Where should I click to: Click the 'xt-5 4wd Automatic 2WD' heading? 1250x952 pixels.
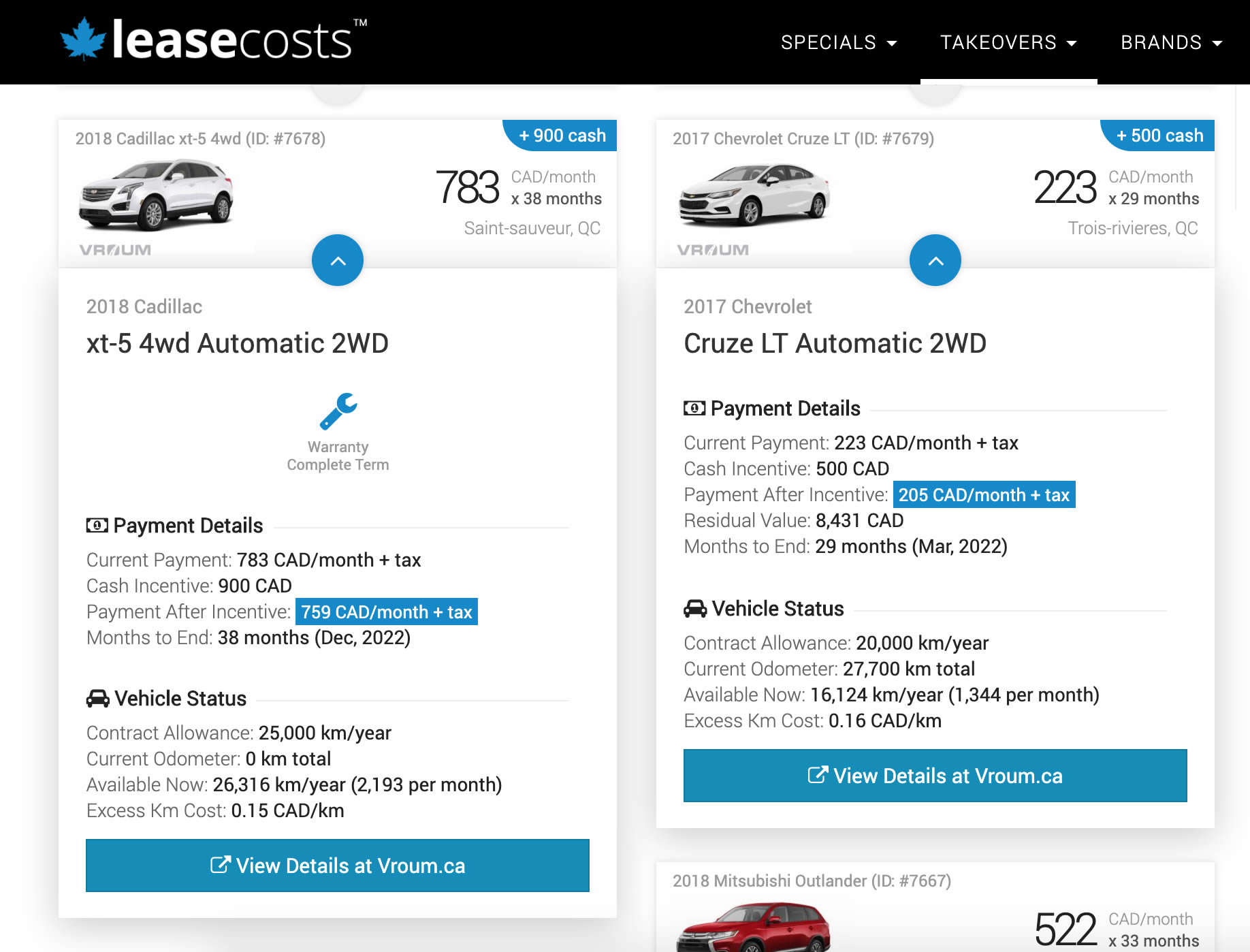click(238, 343)
